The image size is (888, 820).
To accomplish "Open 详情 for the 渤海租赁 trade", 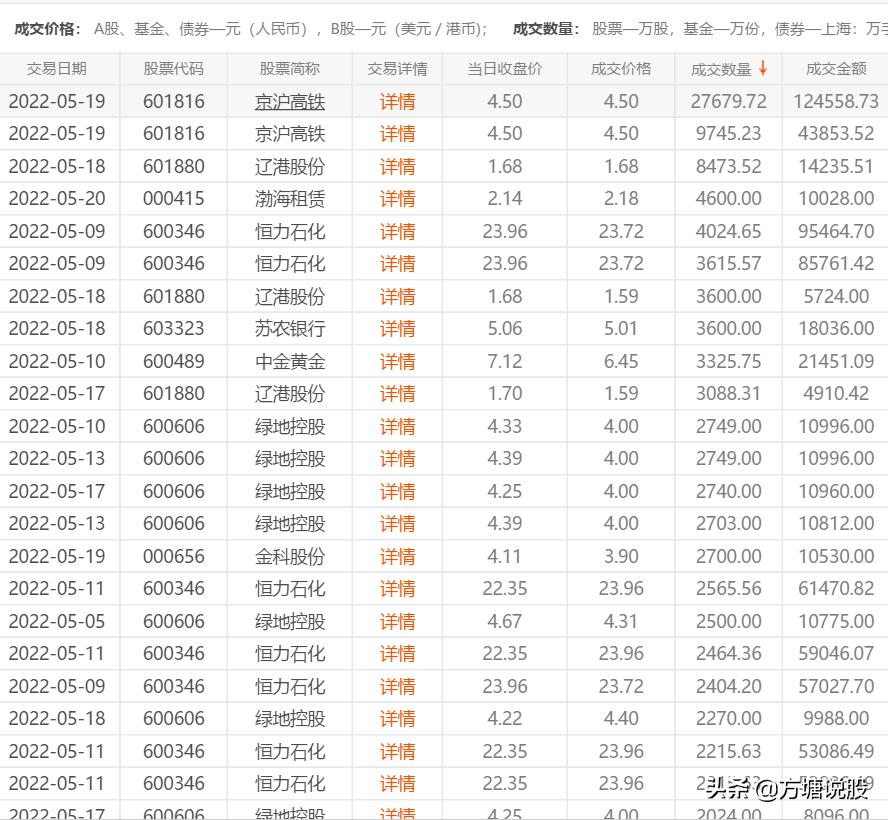I will [397, 199].
